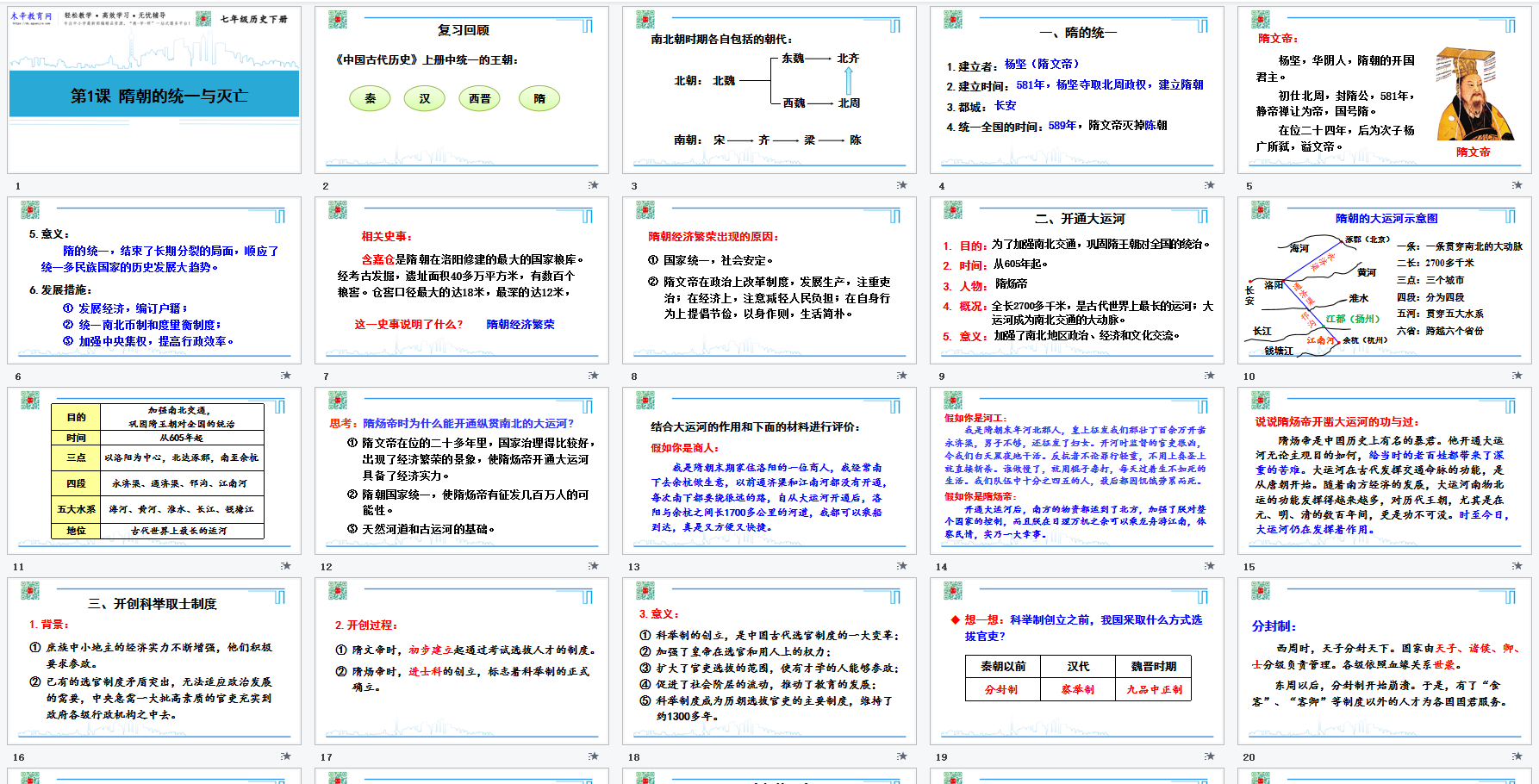This screenshot has height=784, width=1539.
Task: Select the 三、开创科举取士制度 slide
Action: click(x=154, y=662)
